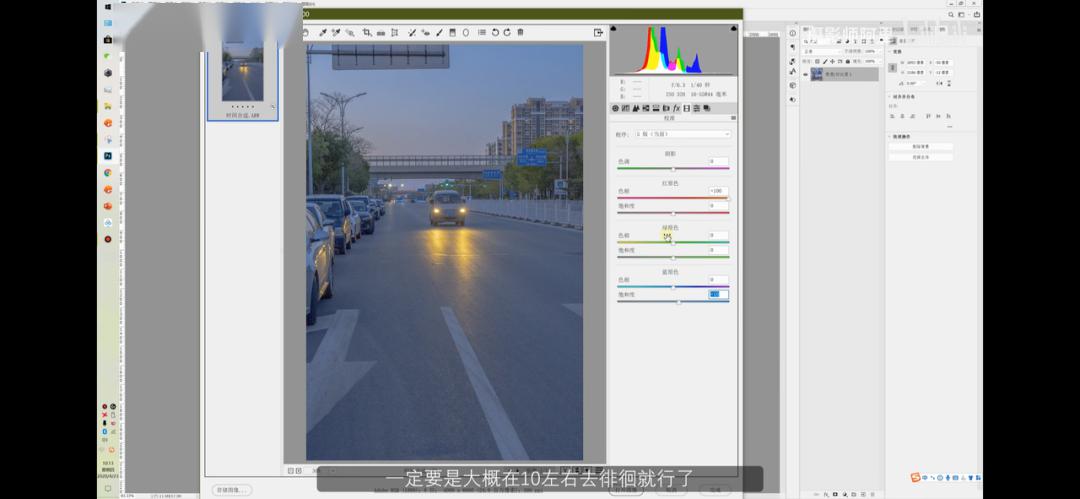This screenshot has height=499, width=1080.
Task: Open the Basic panel tab
Action: (615, 108)
